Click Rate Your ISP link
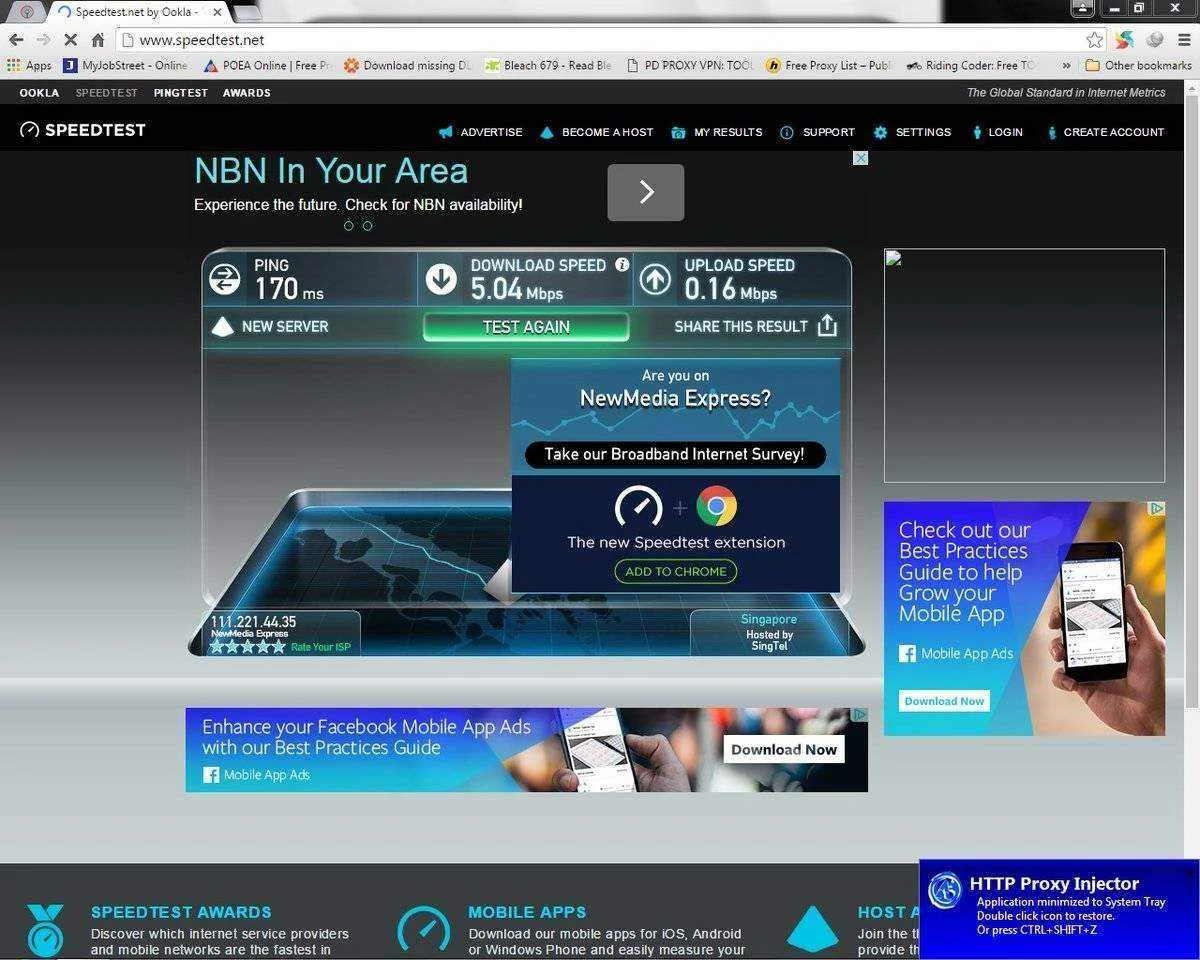The image size is (1200, 960). point(321,647)
